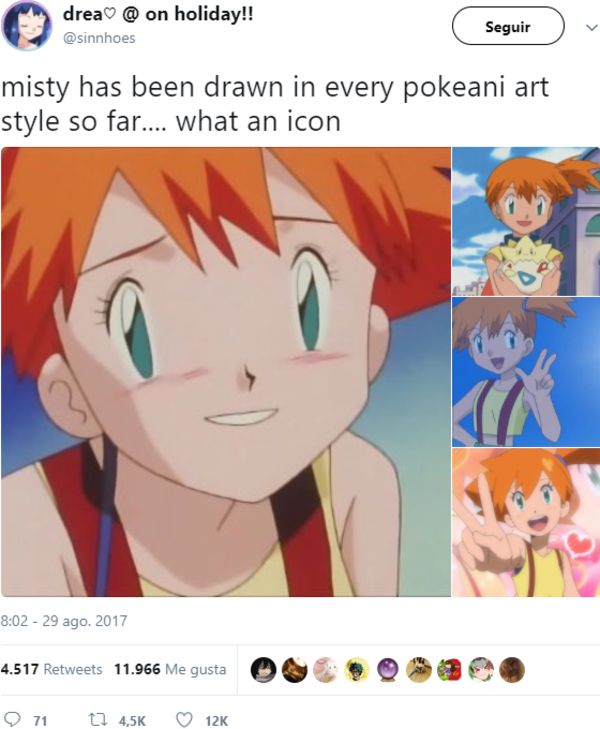Image resolution: width=600 pixels, height=729 pixels.
Task: View the 4.517 Retweets list
Action: pos(51,669)
